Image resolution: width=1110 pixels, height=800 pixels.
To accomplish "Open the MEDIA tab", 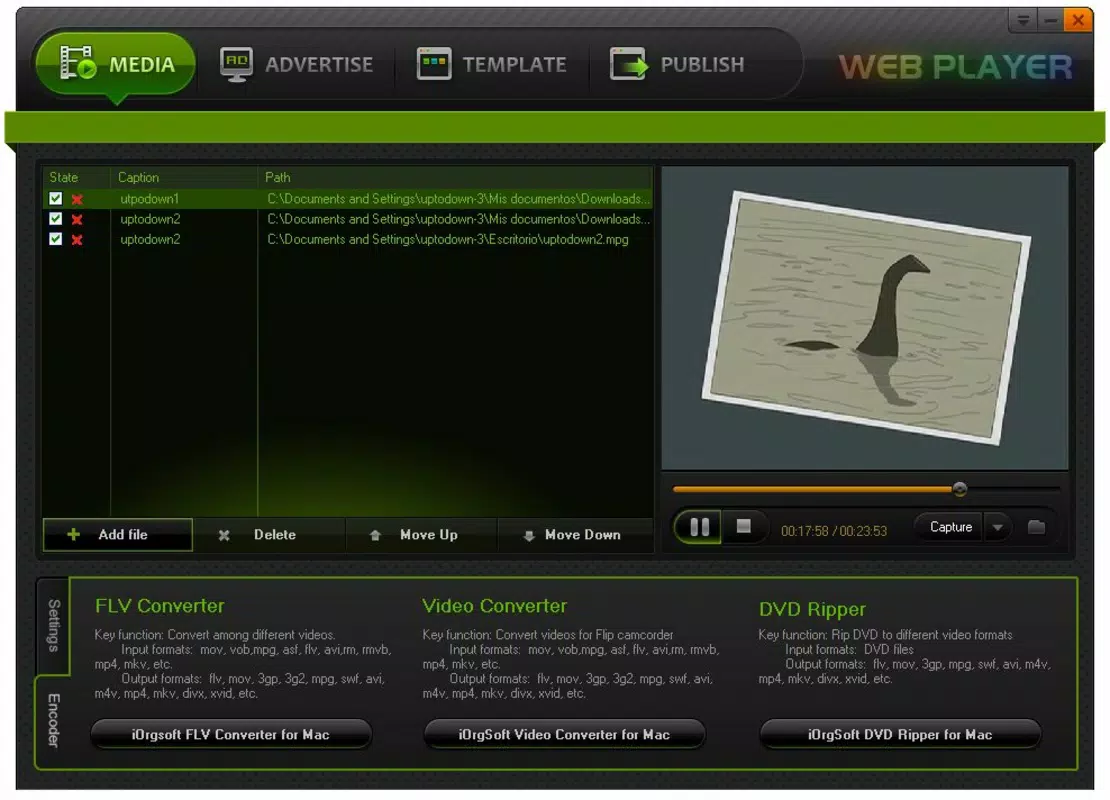I will click(115, 64).
